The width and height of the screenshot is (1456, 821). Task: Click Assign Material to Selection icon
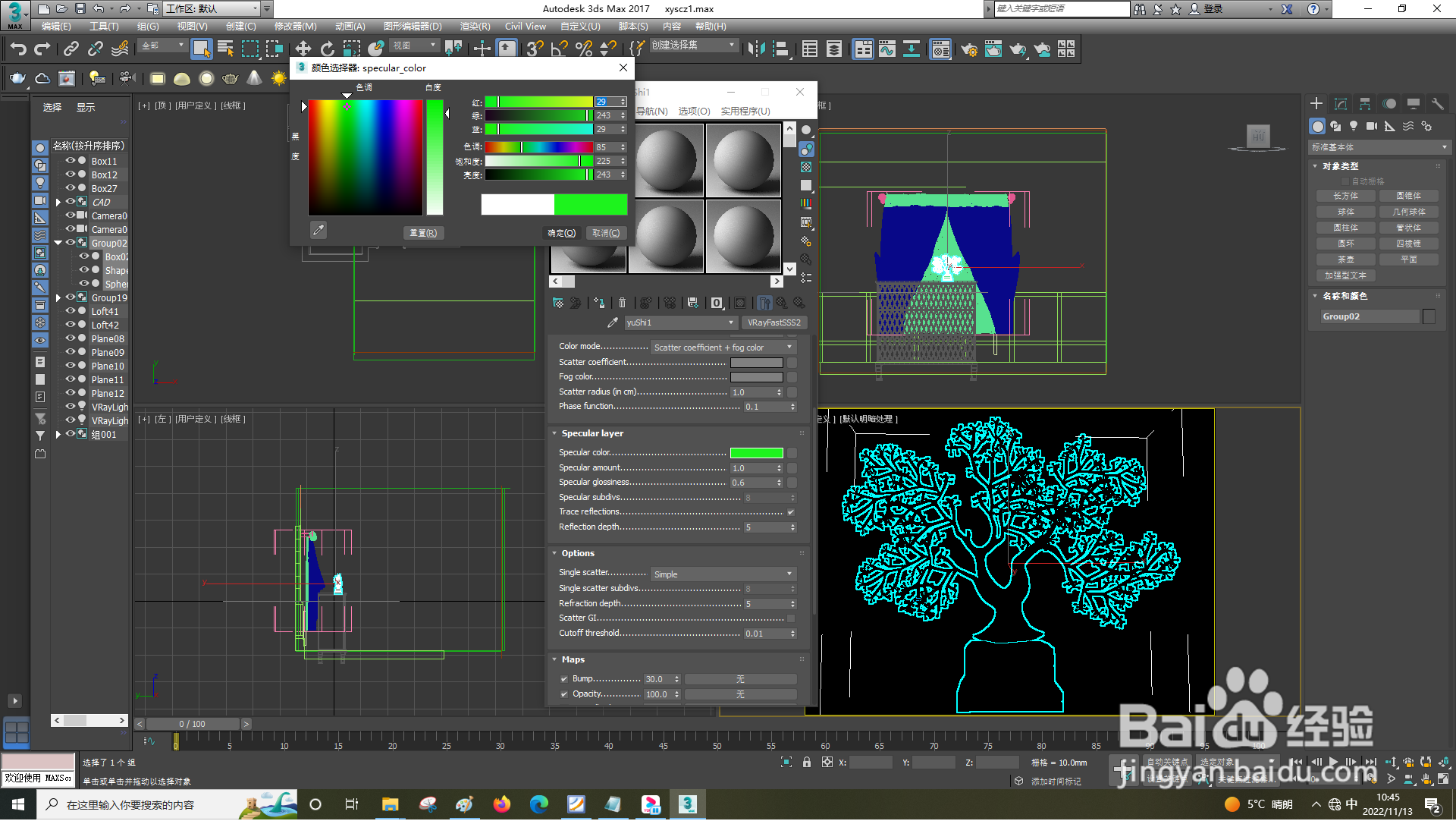point(599,303)
